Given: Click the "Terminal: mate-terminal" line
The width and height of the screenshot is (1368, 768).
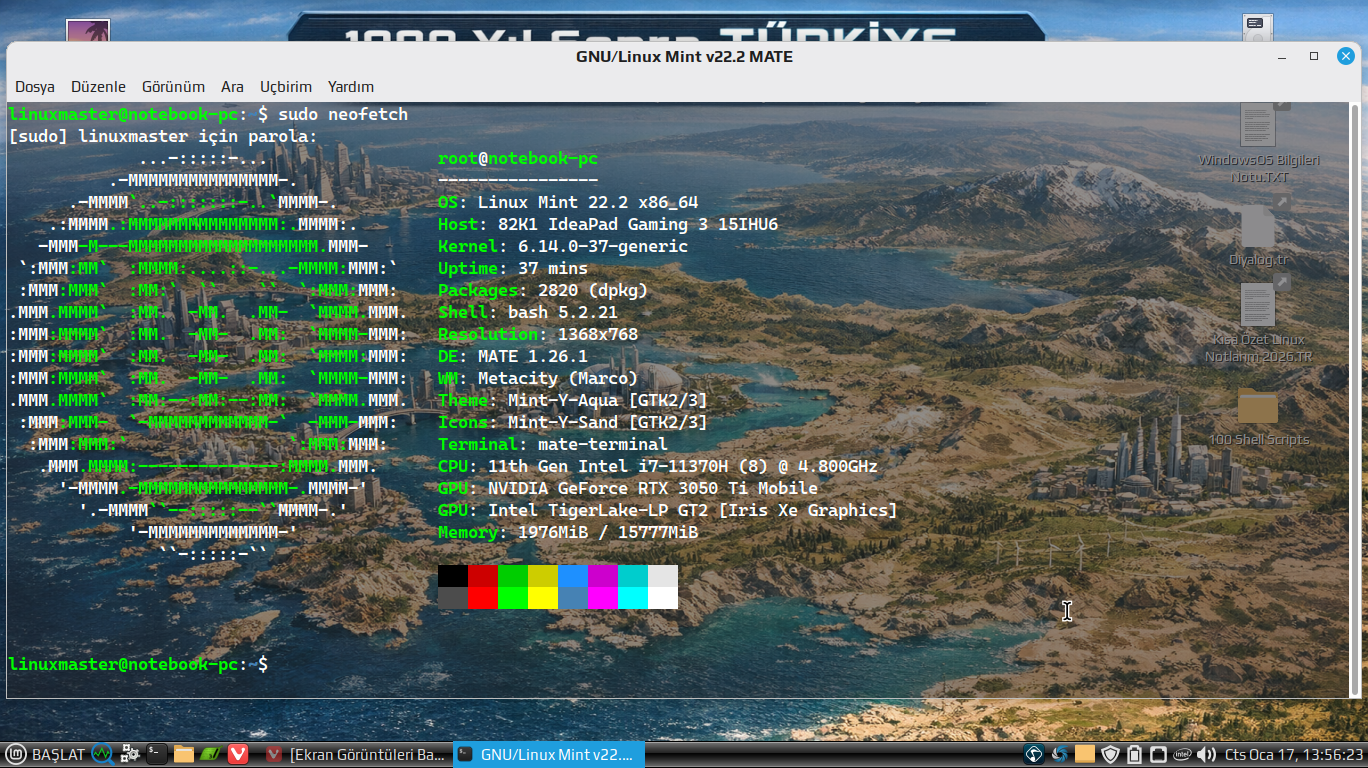Looking at the screenshot, I should coord(553,444).
